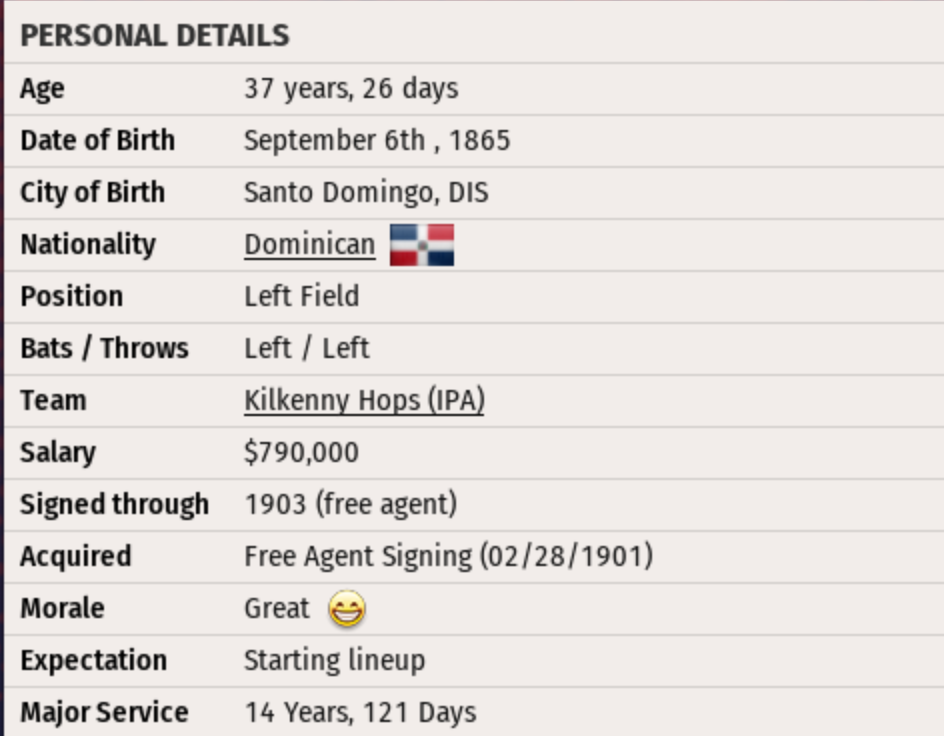Click the Personal Details header

[x=155, y=36]
